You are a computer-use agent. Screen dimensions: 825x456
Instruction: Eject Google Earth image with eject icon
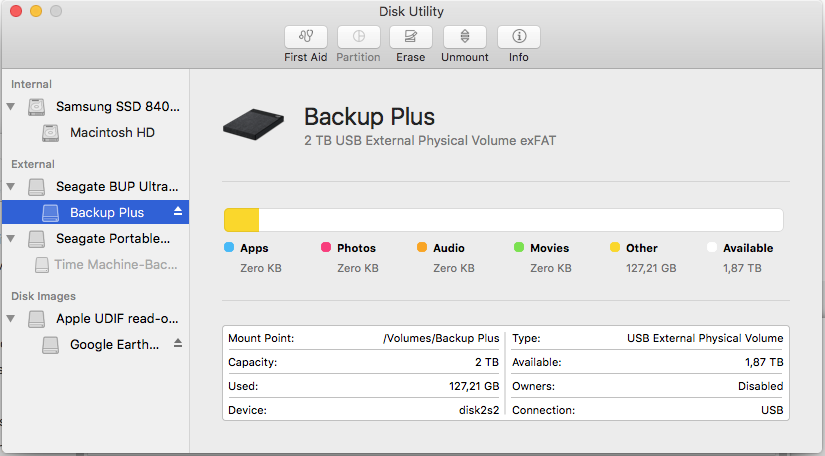click(178, 343)
